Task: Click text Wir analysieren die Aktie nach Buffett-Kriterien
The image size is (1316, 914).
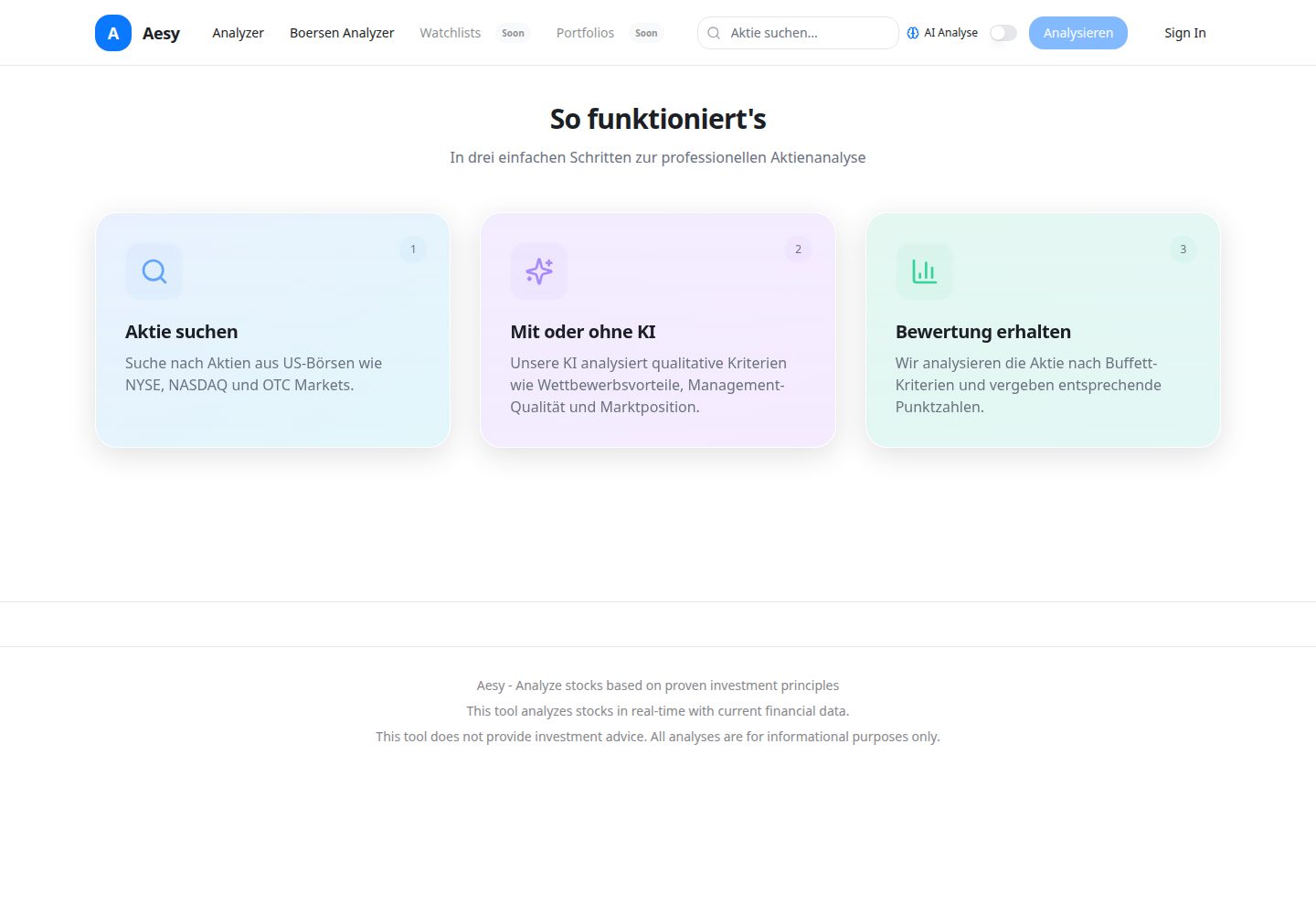Action: pyautogui.click(x=1028, y=385)
